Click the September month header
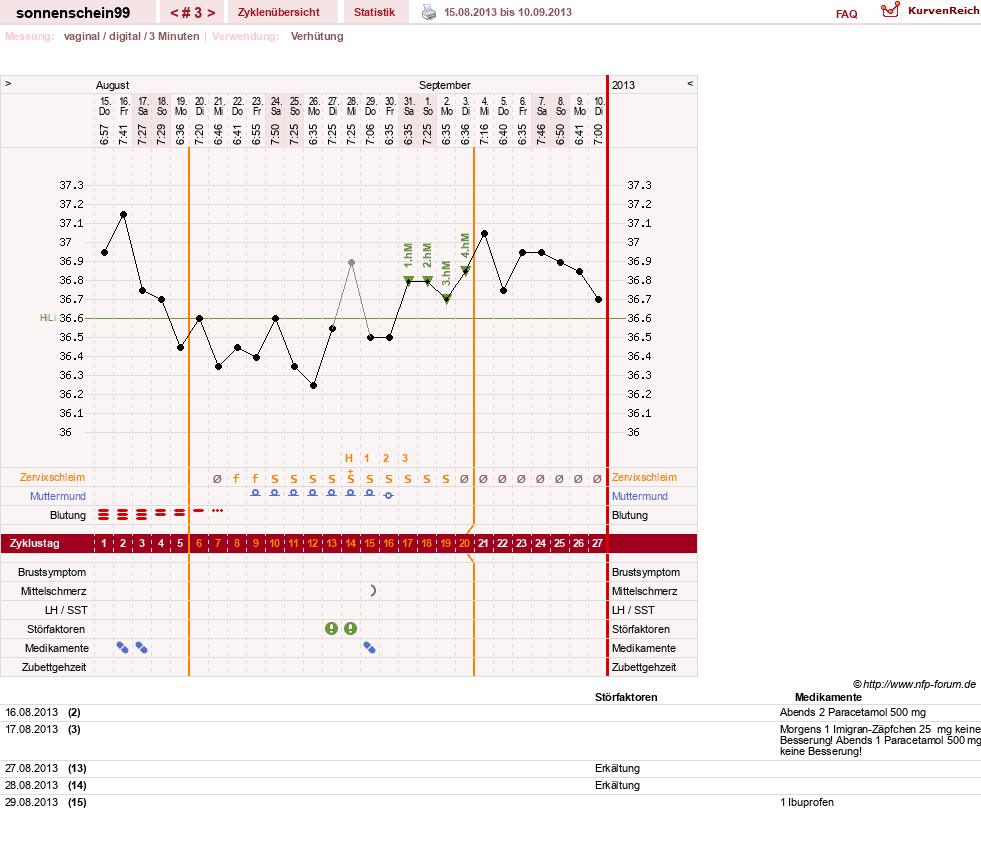This screenshot has width=981, height=845. click(444, 85)
